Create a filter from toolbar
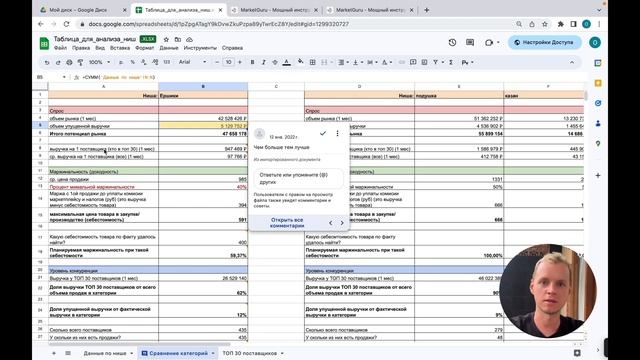 (x=437, y=62)
